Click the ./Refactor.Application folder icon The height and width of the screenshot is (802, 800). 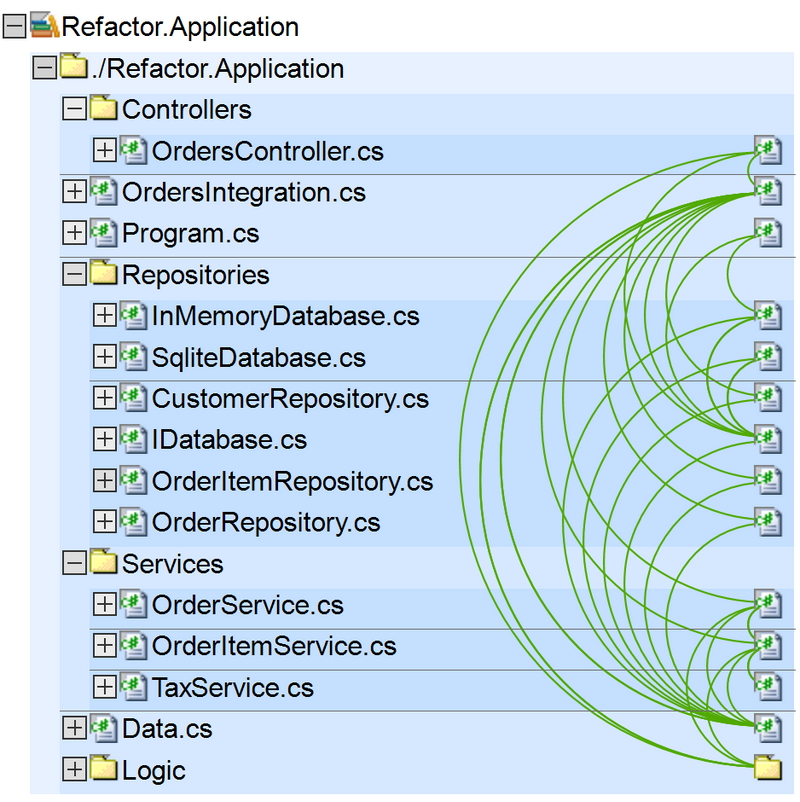[74, 66]
